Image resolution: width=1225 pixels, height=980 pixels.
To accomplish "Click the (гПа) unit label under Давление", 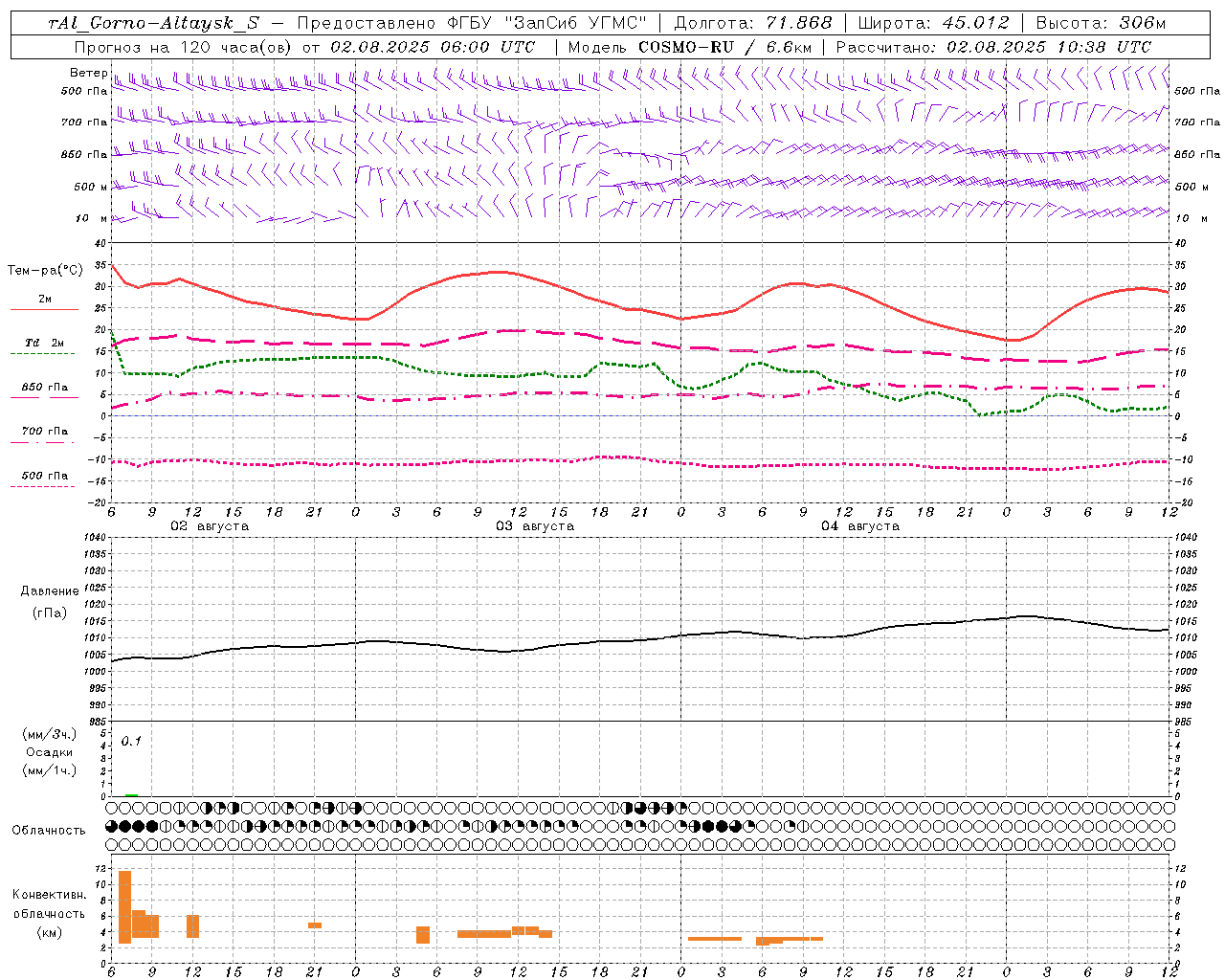I will point(50,612).
